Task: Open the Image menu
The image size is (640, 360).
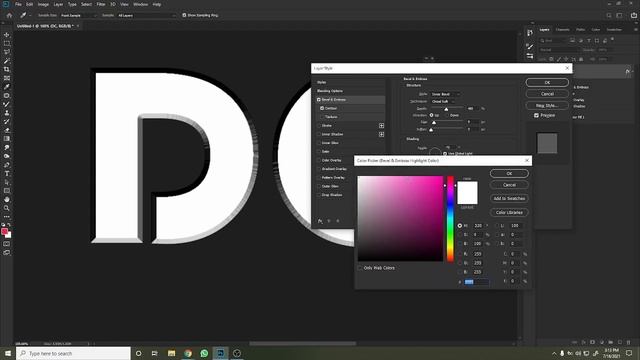Action: (x=43, y=4)
